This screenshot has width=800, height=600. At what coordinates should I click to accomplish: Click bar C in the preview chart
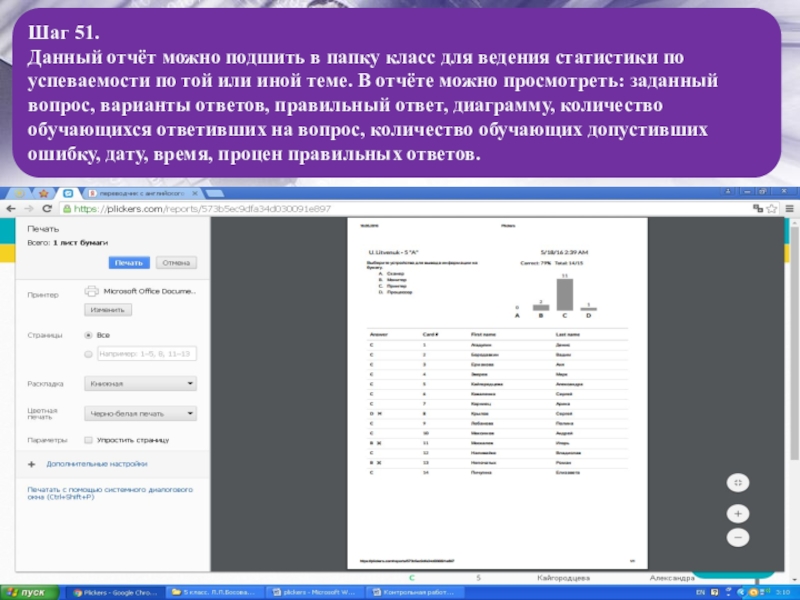point(564,294)
